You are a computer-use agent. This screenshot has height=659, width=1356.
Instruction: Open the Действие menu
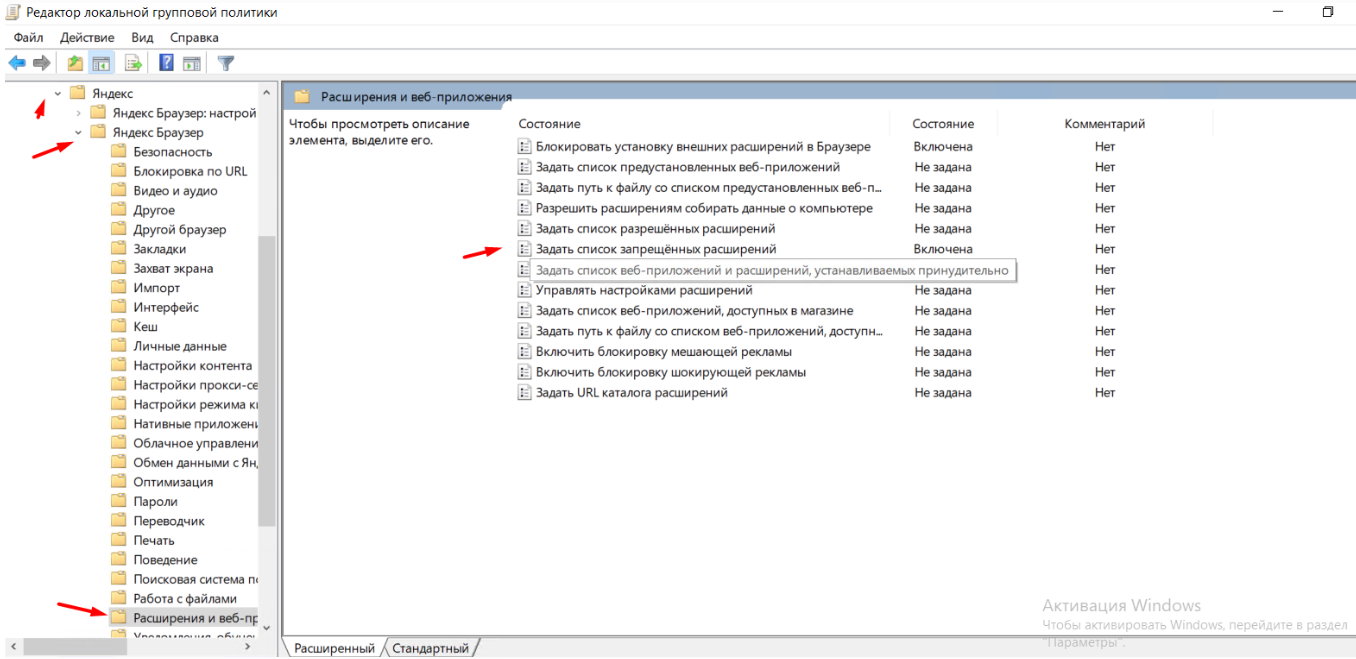[87, 37]
